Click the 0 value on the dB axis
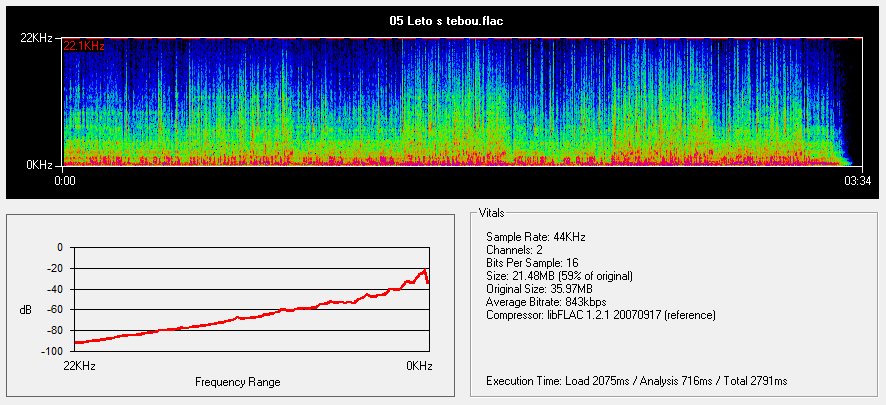The width and height of the screenshot is (886, 405). [x=59, y=247]
